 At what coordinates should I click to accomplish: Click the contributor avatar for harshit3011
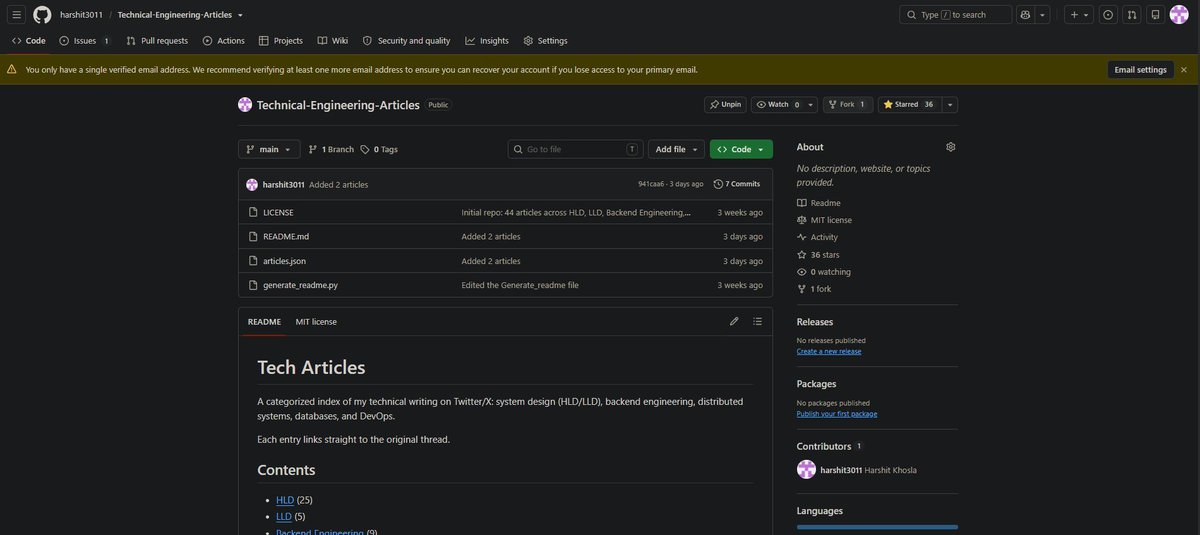click(x=806, y=470)
